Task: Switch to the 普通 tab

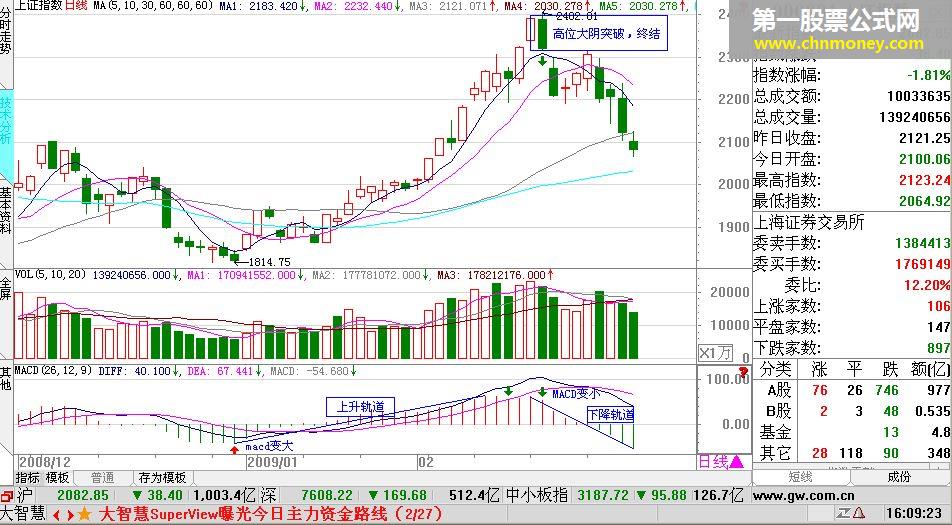Action: click(103, 478)
